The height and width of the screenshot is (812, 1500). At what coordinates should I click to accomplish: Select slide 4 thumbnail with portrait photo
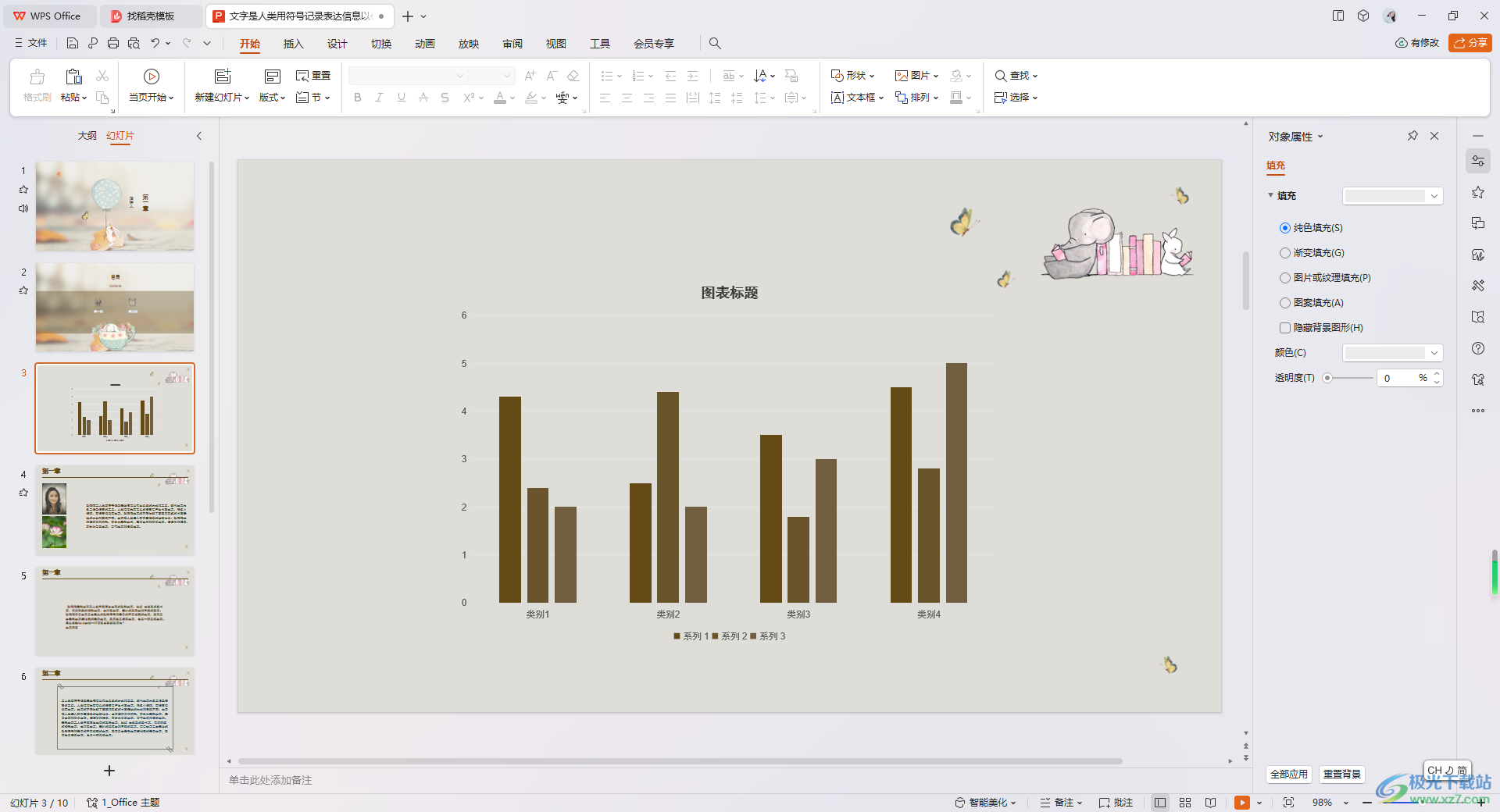[115, 510]
